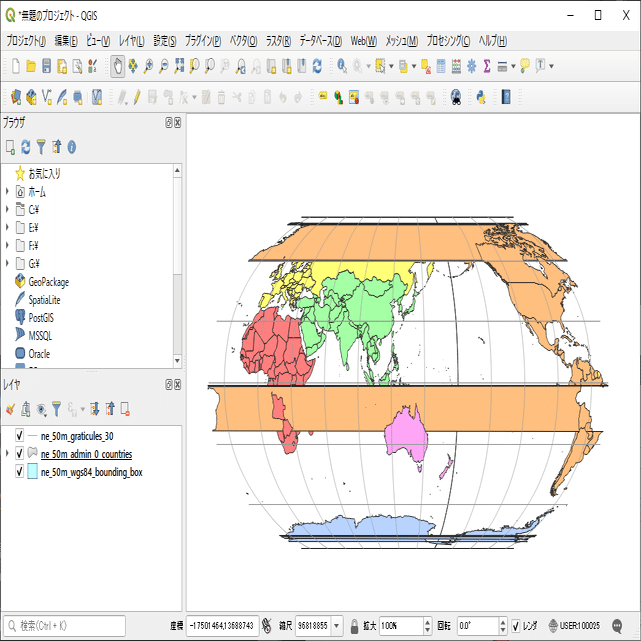This screenshot has width=641, height=641.
Task: Open the Edit menu
Action: [66, 41]
